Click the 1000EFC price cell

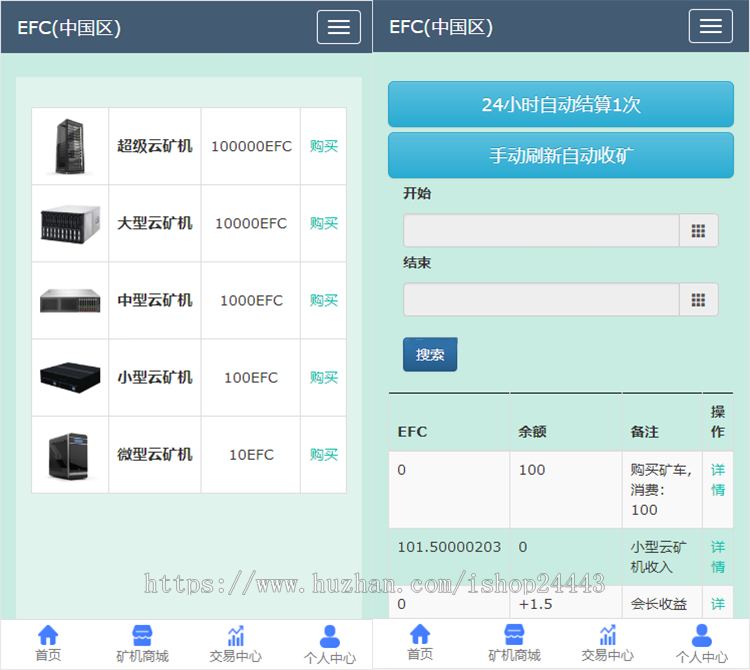251,300
